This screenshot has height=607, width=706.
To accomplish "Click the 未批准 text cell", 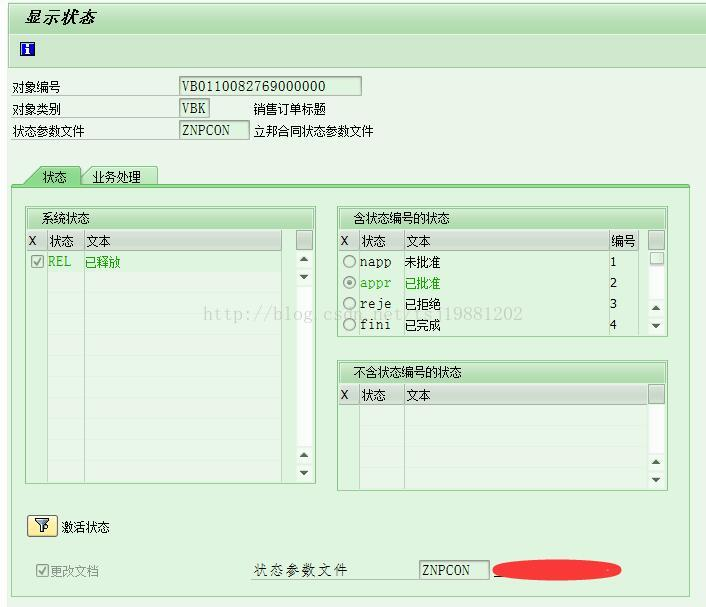I will [422, 262].
